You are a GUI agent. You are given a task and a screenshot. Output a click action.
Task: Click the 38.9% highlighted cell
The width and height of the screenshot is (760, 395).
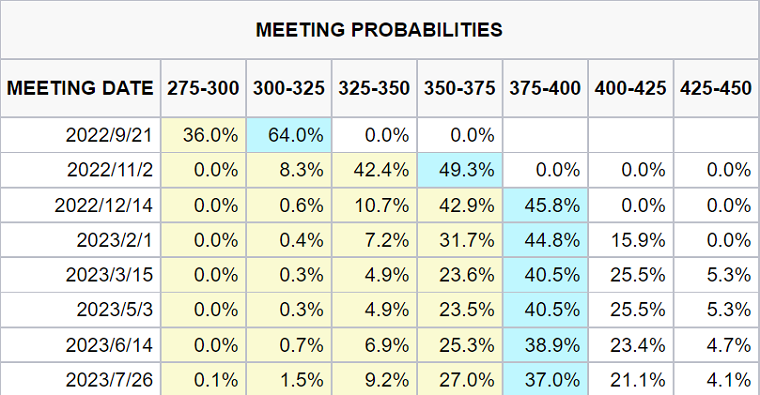[x=545, y=345]
